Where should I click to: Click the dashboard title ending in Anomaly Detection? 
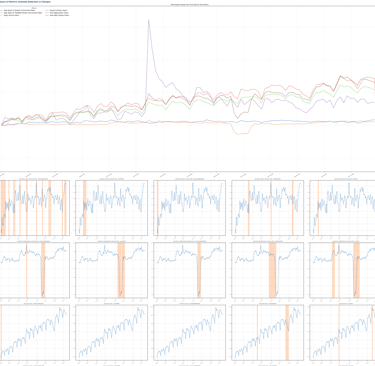(x=25, y=2)
